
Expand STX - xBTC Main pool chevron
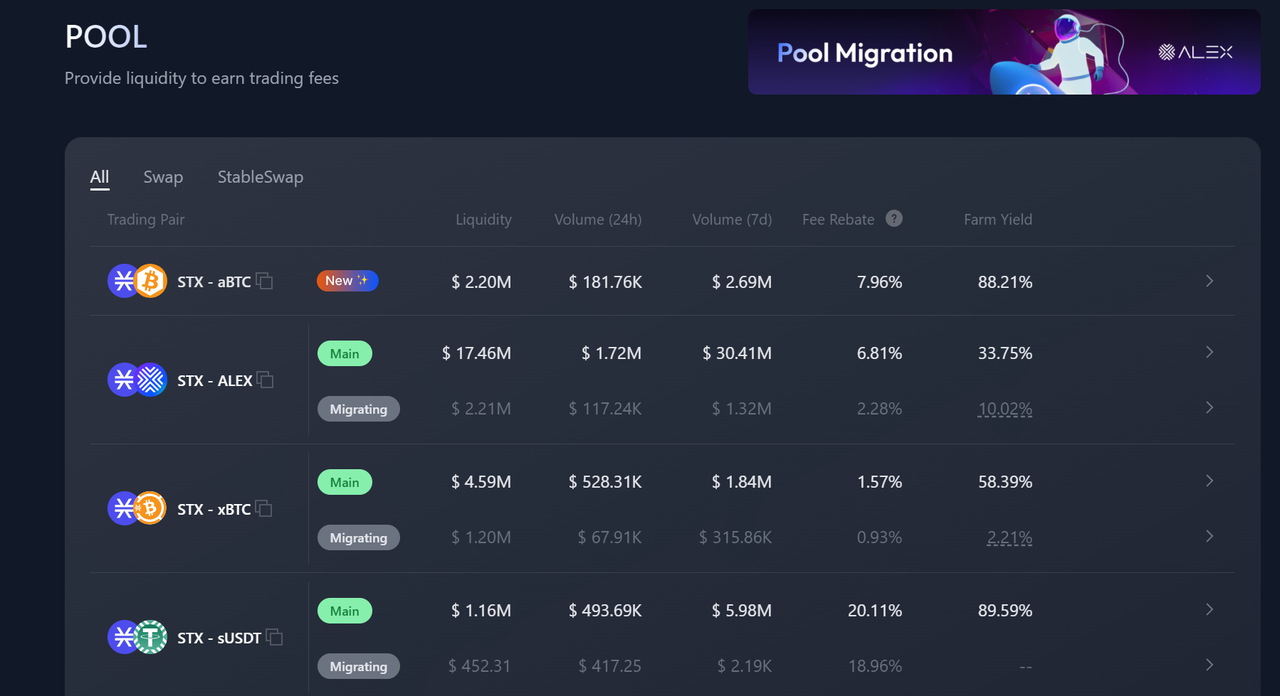[1209, 481]
